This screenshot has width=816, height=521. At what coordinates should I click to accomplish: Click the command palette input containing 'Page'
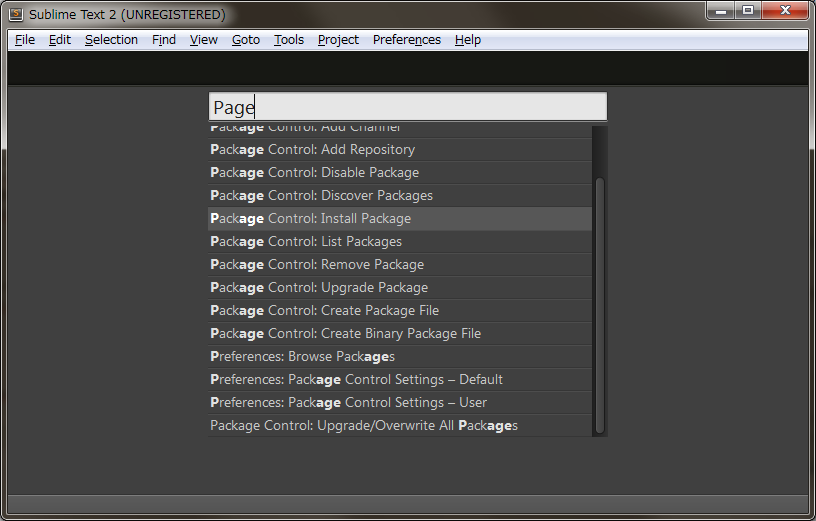(x=407, y=107)
